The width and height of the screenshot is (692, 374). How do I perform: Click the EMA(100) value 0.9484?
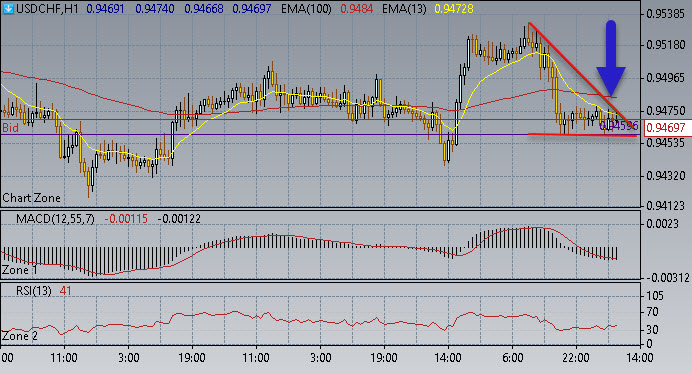[357, 9]
